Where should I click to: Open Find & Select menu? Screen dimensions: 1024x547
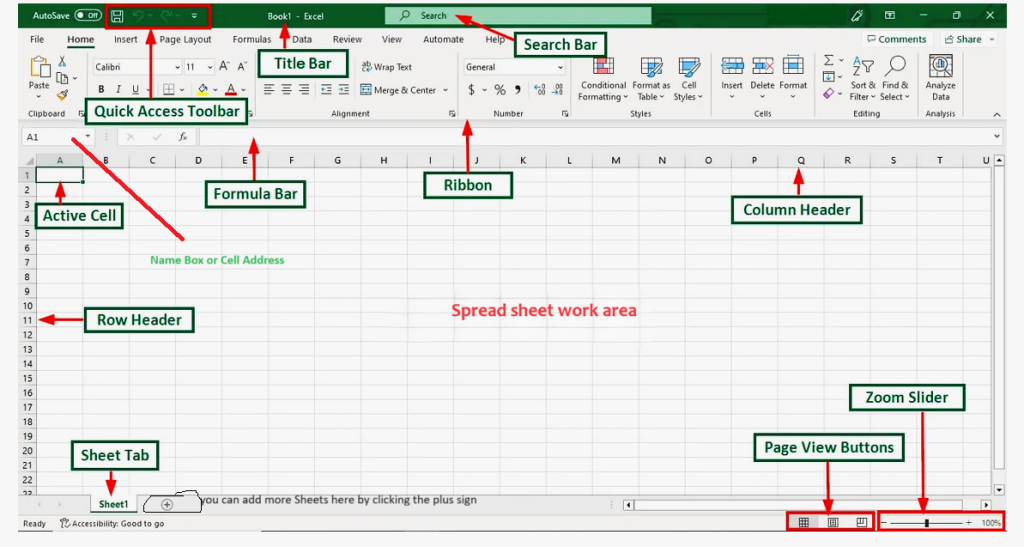895,78
